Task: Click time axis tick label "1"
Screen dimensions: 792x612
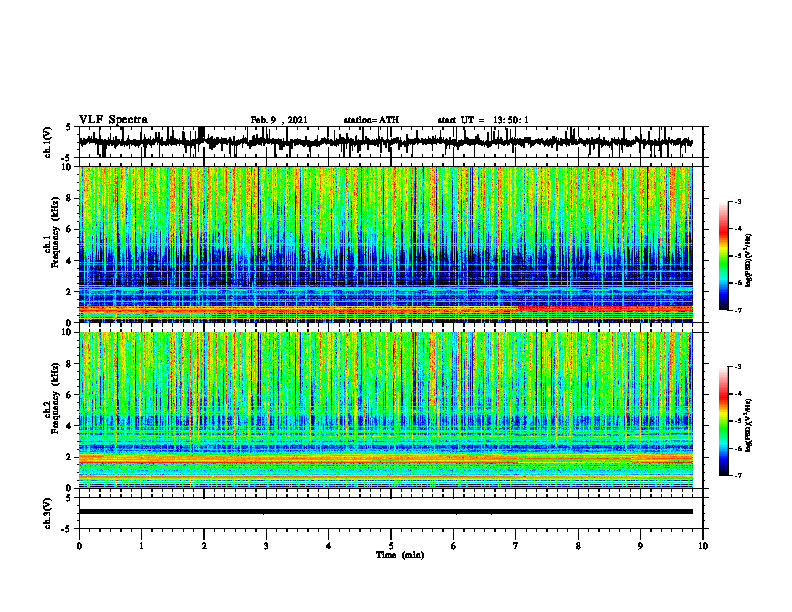Action: coord(141,546)
